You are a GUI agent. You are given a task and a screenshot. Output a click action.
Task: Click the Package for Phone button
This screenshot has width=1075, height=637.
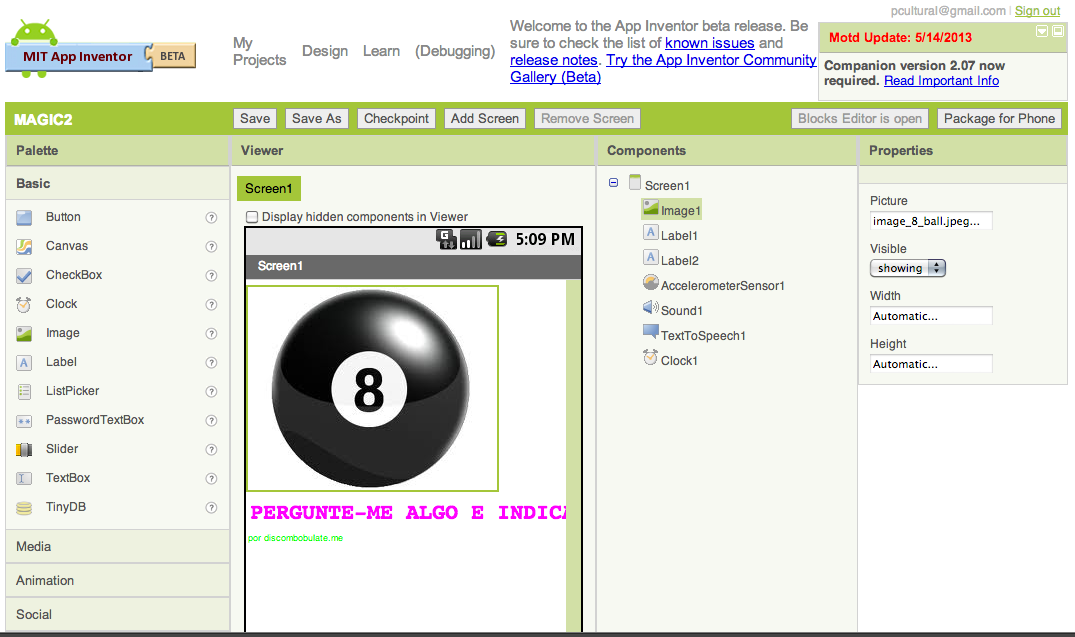[999, 118]
